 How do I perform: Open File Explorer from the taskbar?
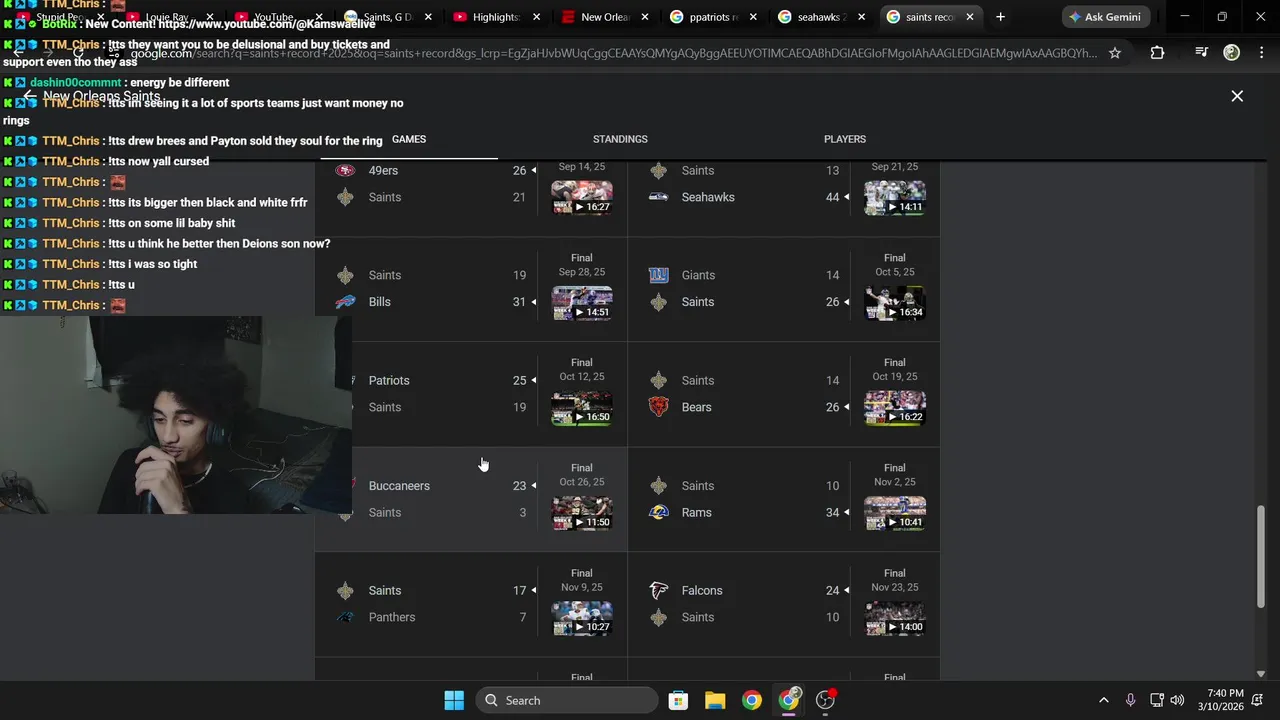point(715,700)
